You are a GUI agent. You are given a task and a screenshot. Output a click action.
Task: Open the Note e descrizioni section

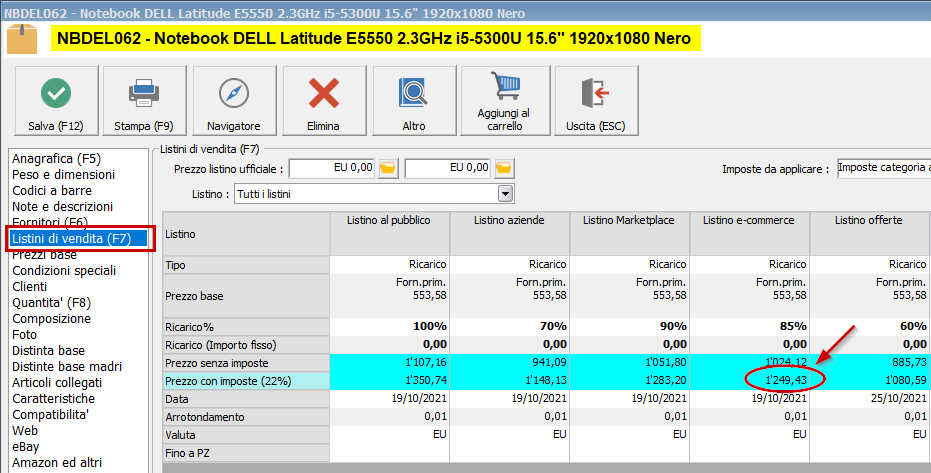[62, 207]
